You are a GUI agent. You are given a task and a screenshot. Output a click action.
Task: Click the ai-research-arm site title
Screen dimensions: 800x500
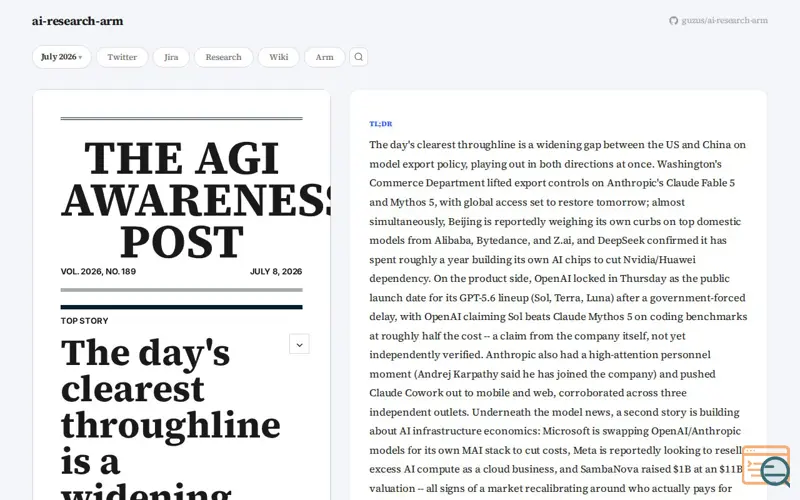coord(78,21)
